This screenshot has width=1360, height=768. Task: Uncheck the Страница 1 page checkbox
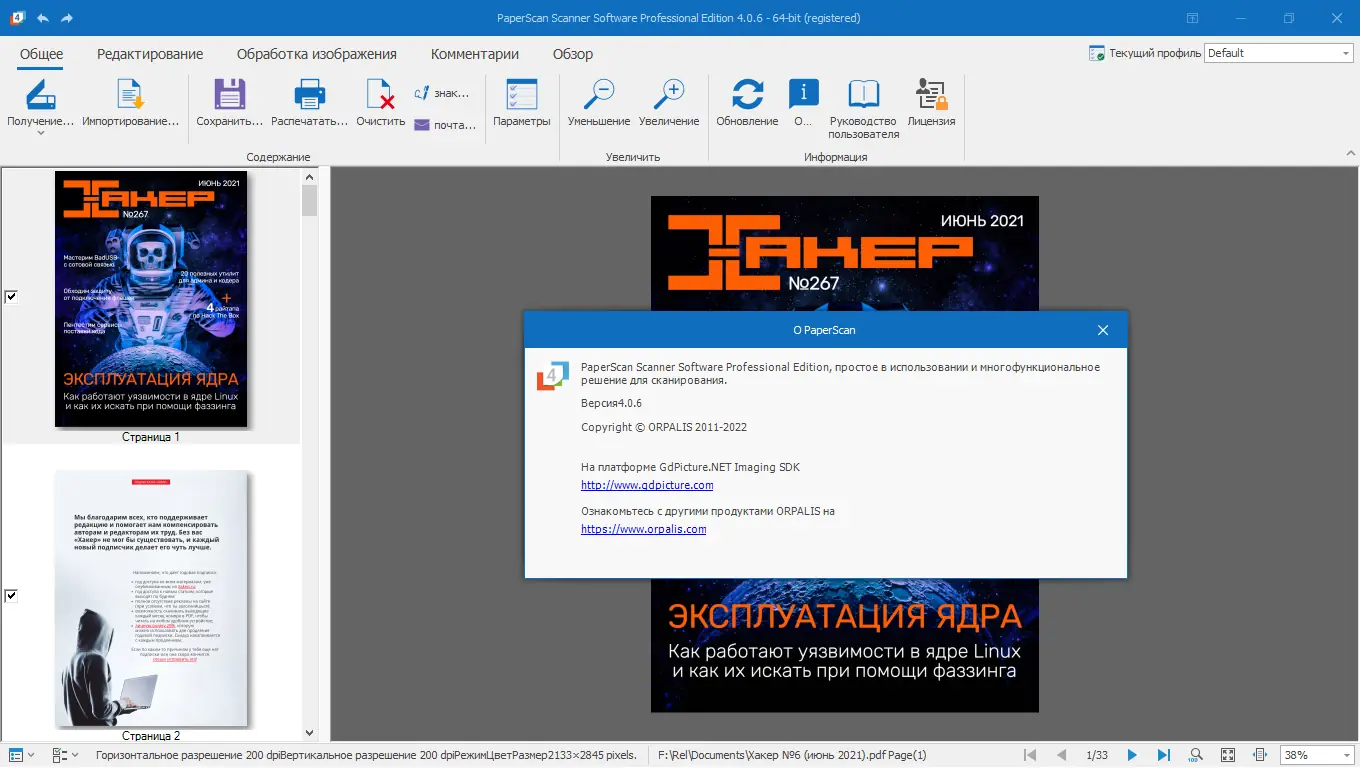click(11, 296)
